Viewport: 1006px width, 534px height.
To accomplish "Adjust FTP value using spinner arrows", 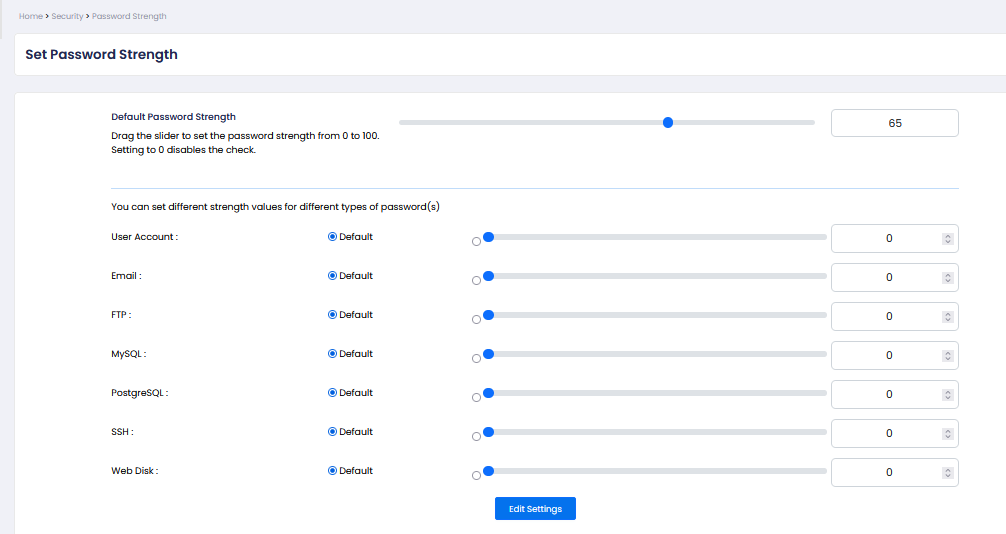I will click(x=947, y=317).
